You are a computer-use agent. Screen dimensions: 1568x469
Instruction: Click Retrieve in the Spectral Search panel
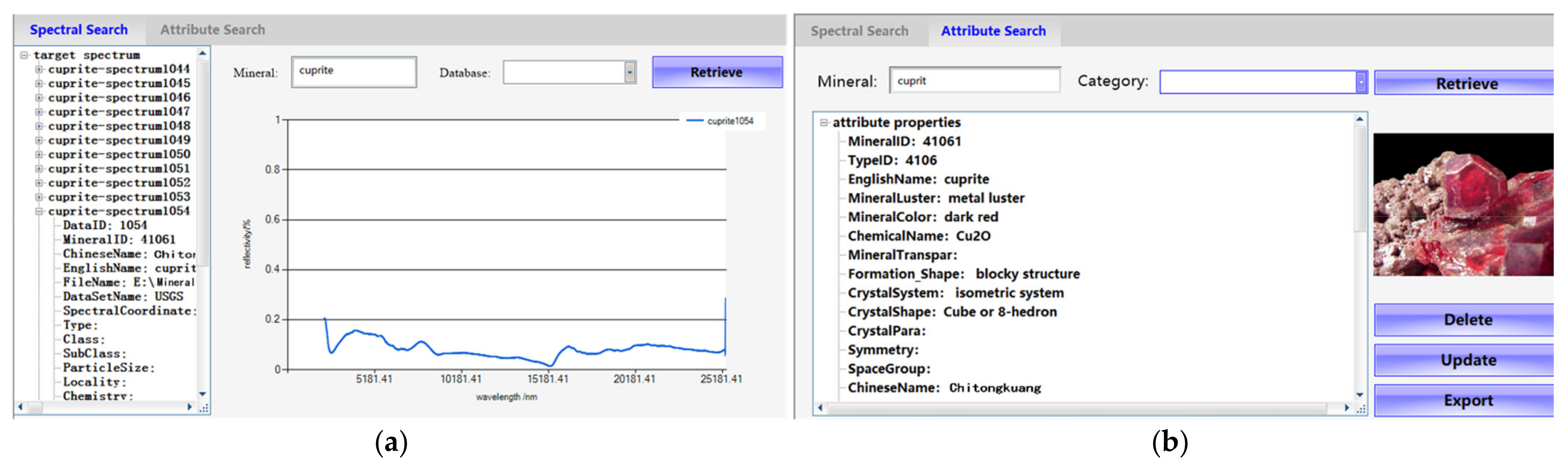tap(716, 72)
